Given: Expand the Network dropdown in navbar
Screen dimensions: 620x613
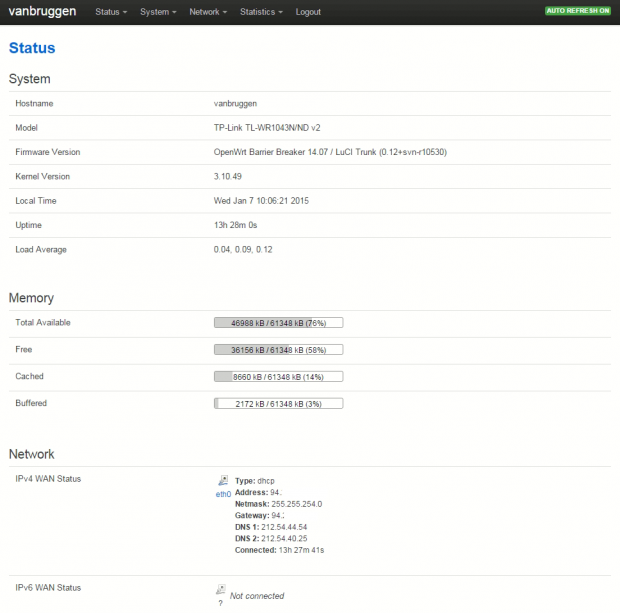Looking at the screenshot, I should (x=208, y=12).
